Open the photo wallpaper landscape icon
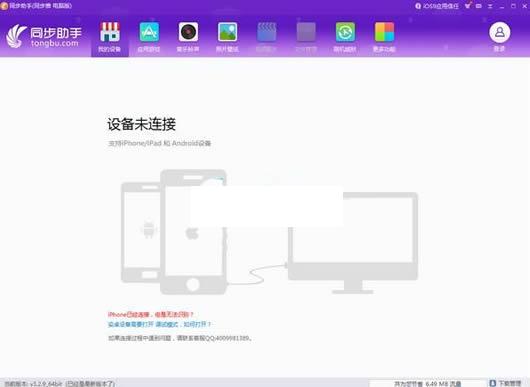Image resolution: width=530 pixels, height=387 pixels. 227,32
